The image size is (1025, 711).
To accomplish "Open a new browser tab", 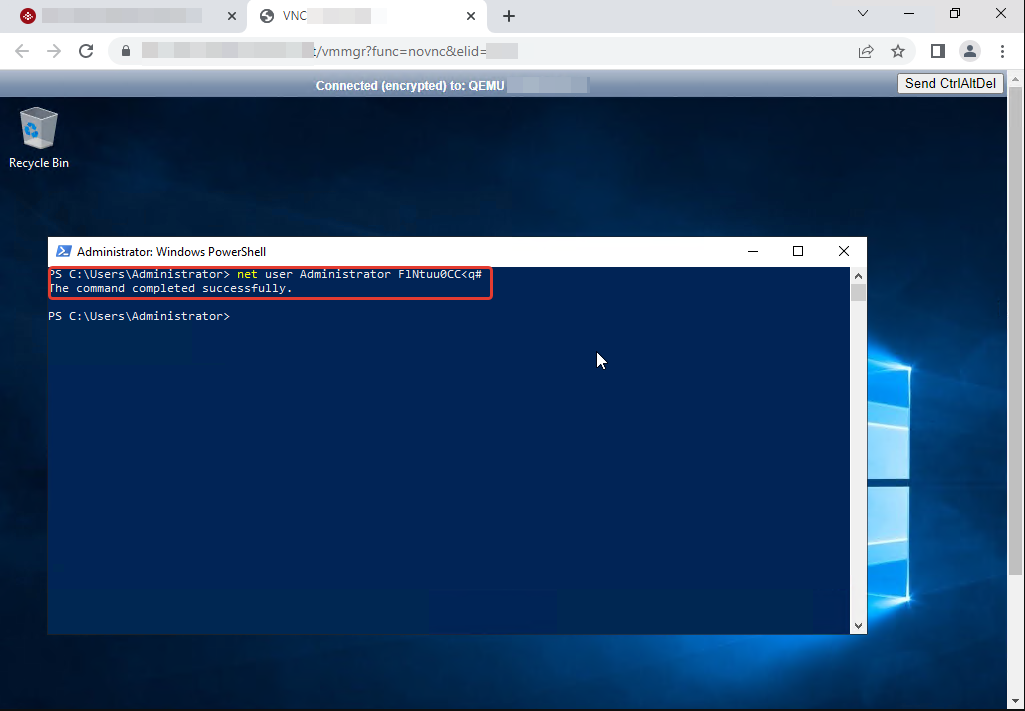I will coord(509,16).
